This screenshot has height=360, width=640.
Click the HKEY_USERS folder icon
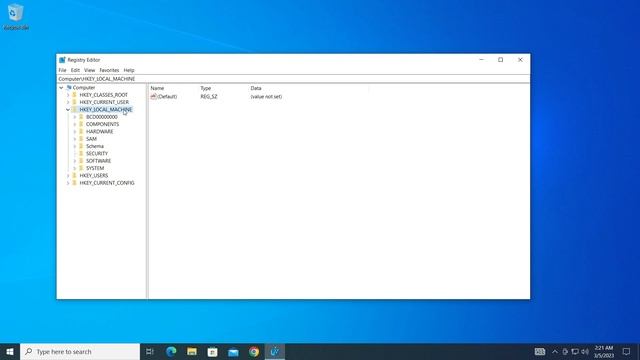[74, 176]
